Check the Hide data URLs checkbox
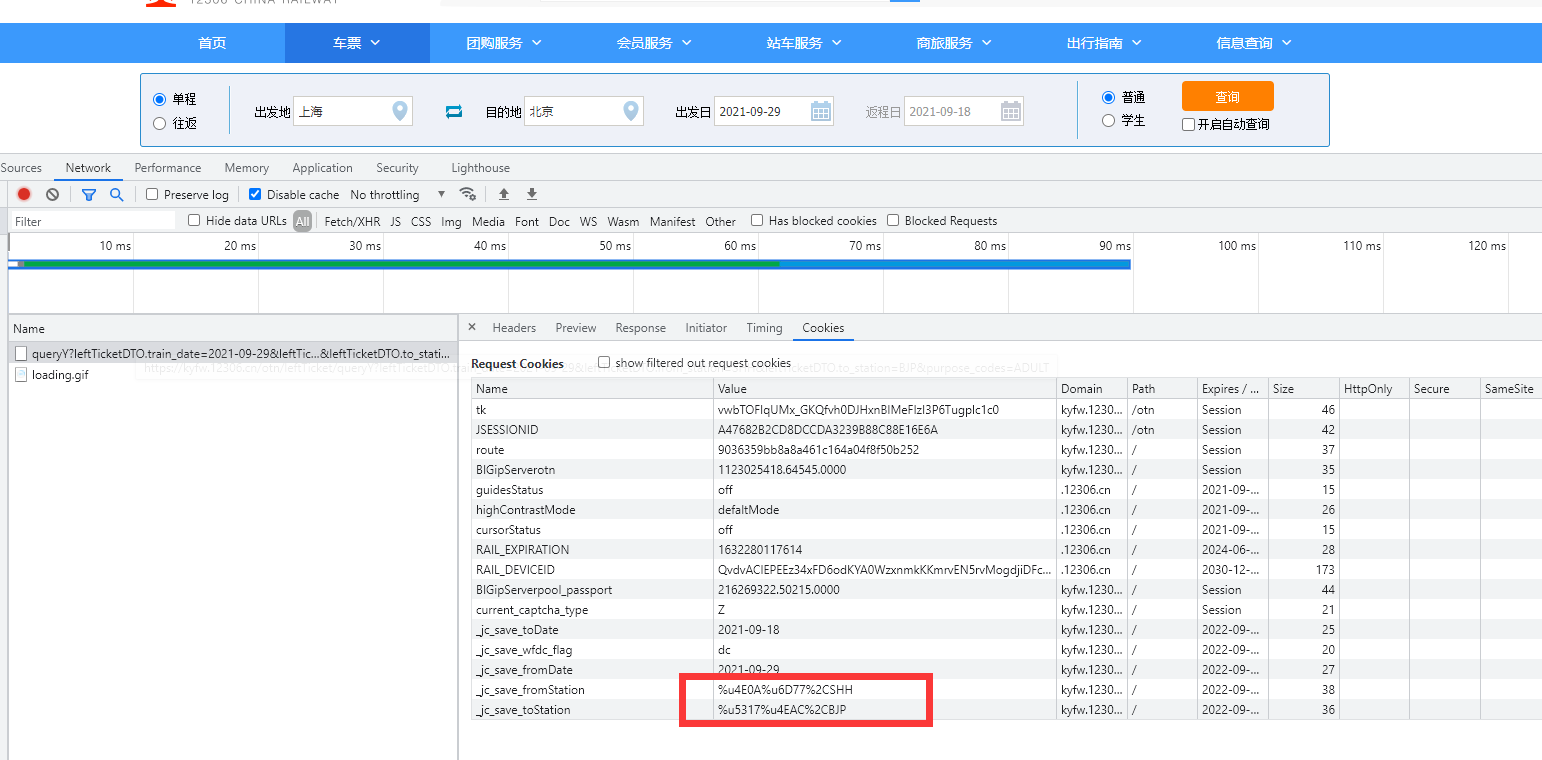Image resolution: width=1542 pixels, height=760 pixels. (x=194, y=220)
